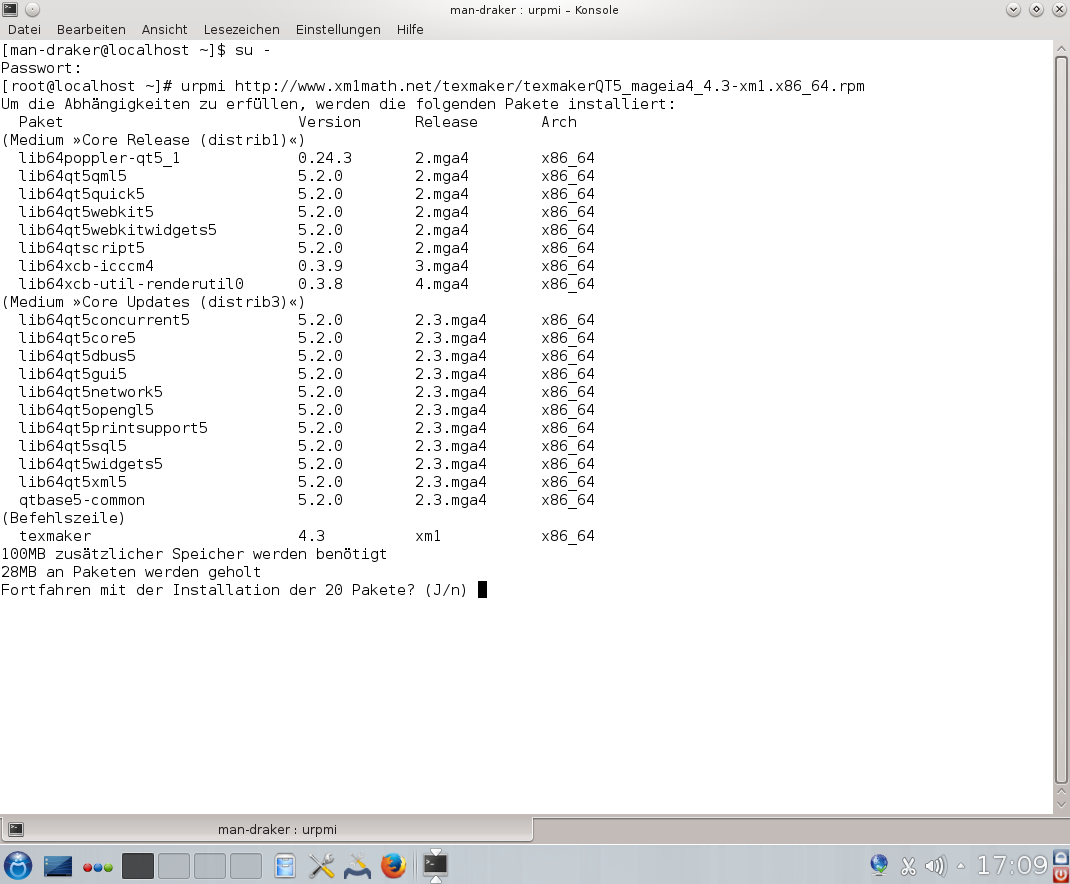Switch to the second virtual desktop
The width and height of the screenshot is (1070, 884).
174,866
